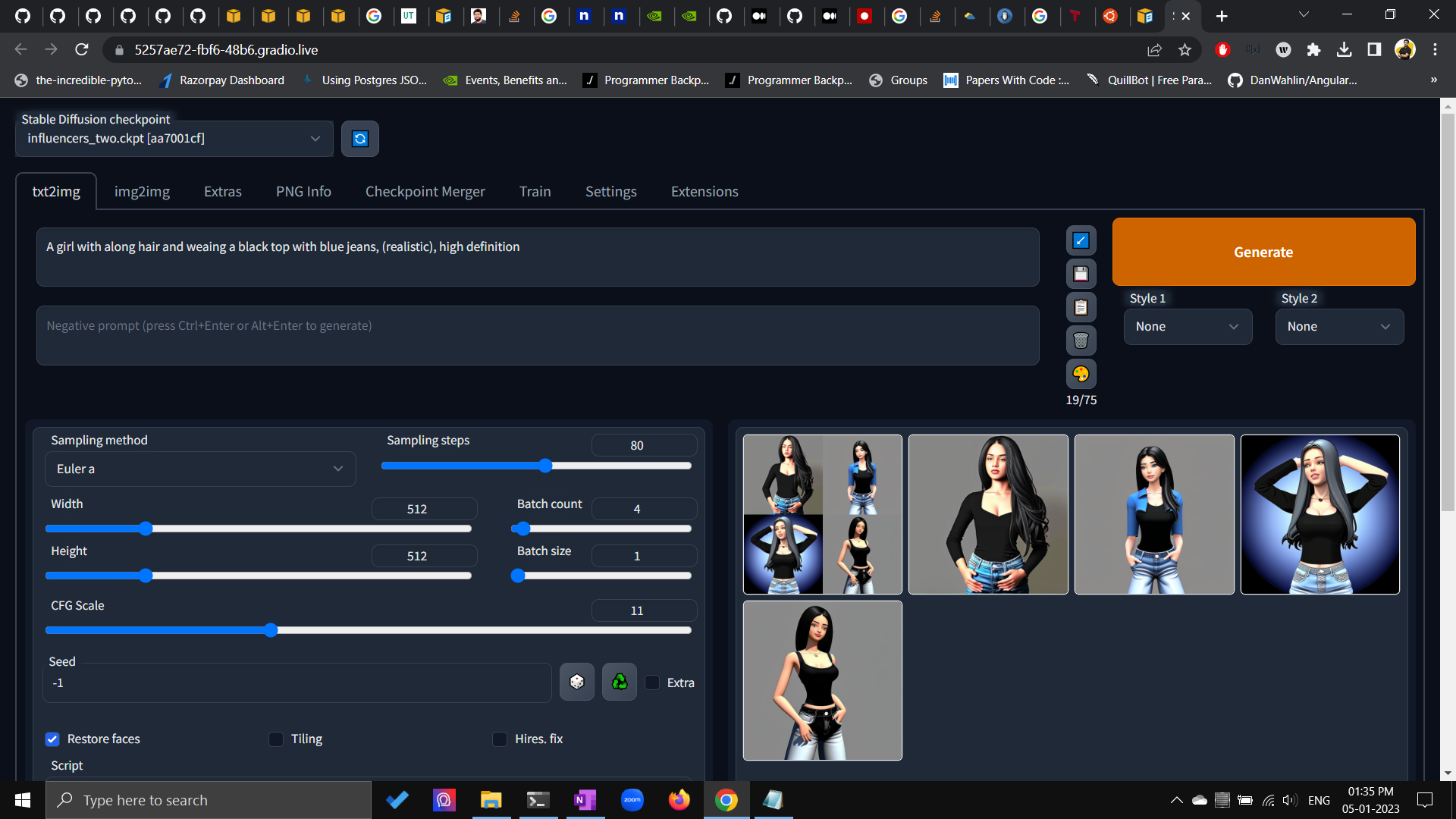Enable the Tiling checkbox
Viewport: 1456px width, 819px height.
tap(276, 739)
